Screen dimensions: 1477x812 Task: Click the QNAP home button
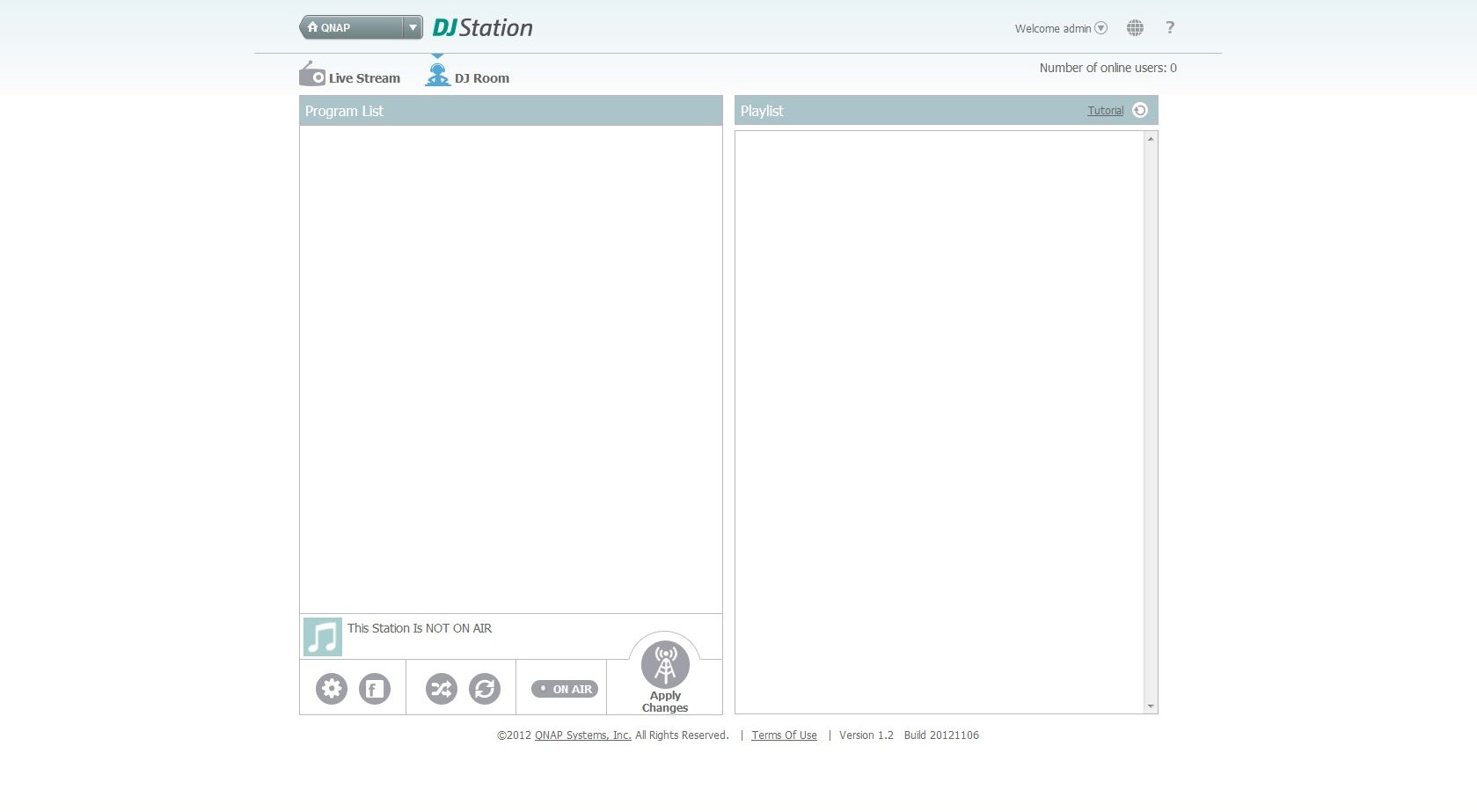point(351,27)
